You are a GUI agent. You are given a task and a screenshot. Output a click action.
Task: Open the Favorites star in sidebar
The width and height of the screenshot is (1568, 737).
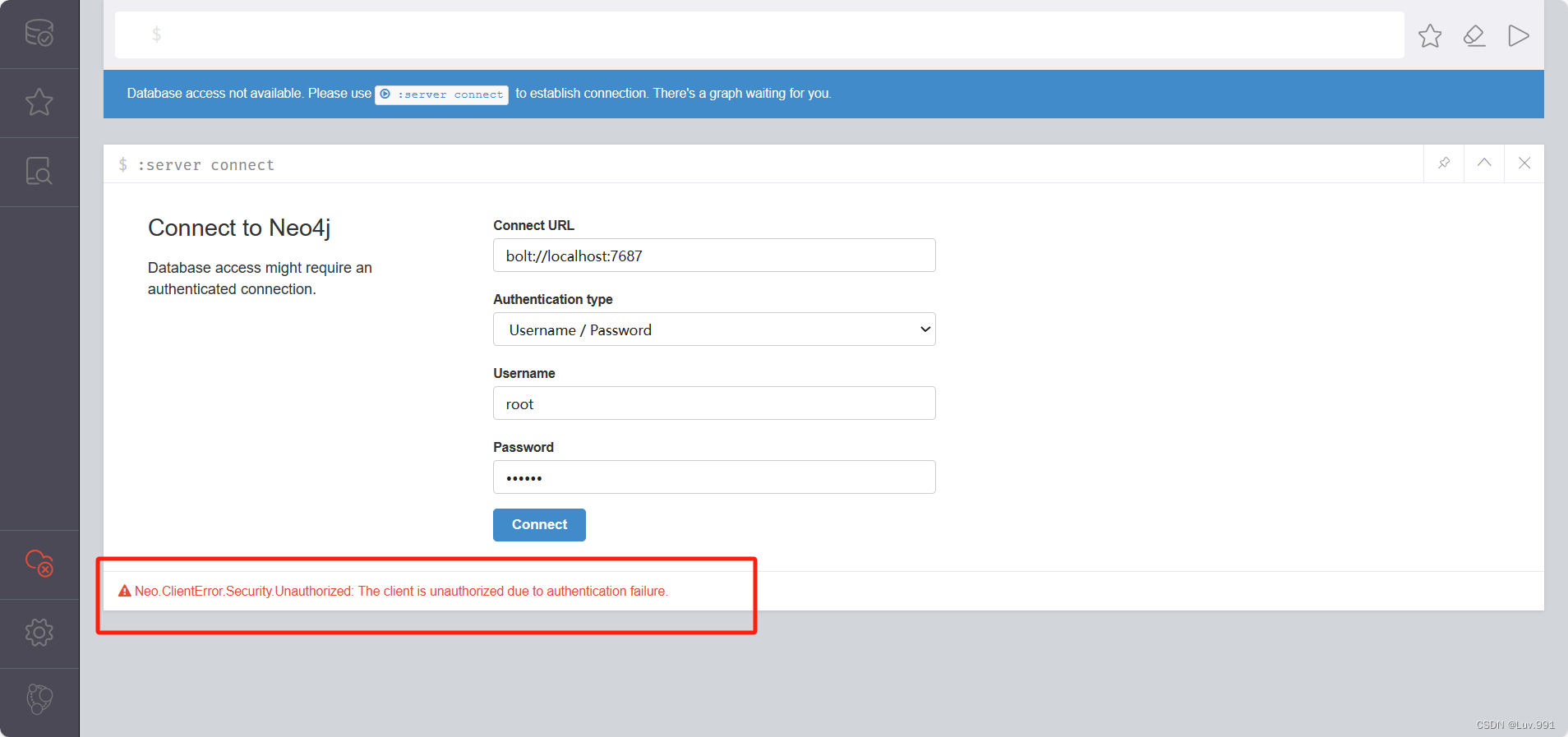tap(39, 102)
